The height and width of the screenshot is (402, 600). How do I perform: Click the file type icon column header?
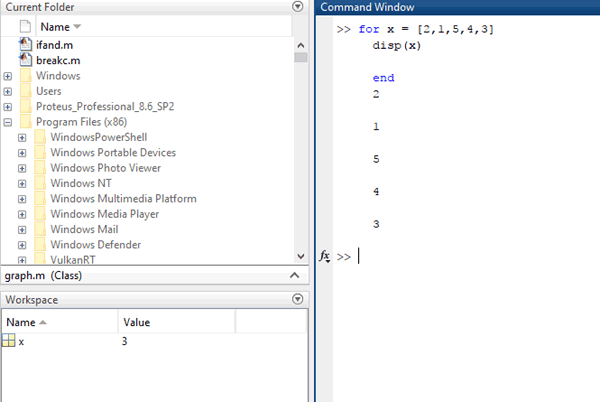click(25, 26)
